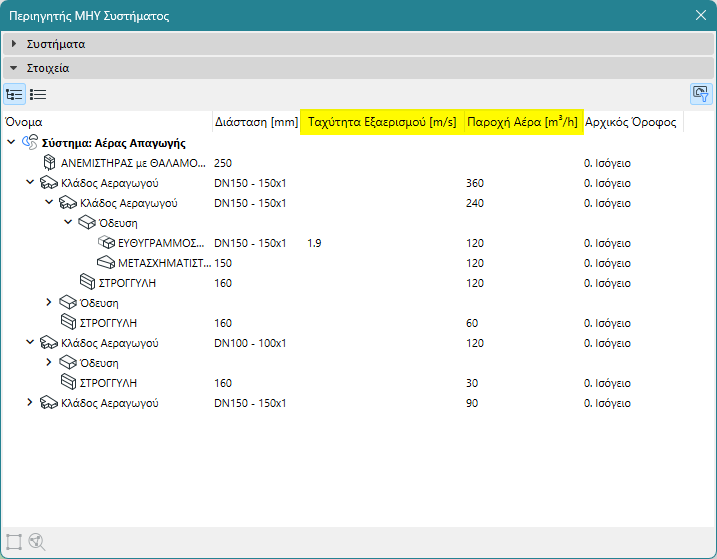Select ΜΕΤΑΣΧΗΜΑΤΙΣΤ row
717x559 pixels.
(x=358, y=263)
